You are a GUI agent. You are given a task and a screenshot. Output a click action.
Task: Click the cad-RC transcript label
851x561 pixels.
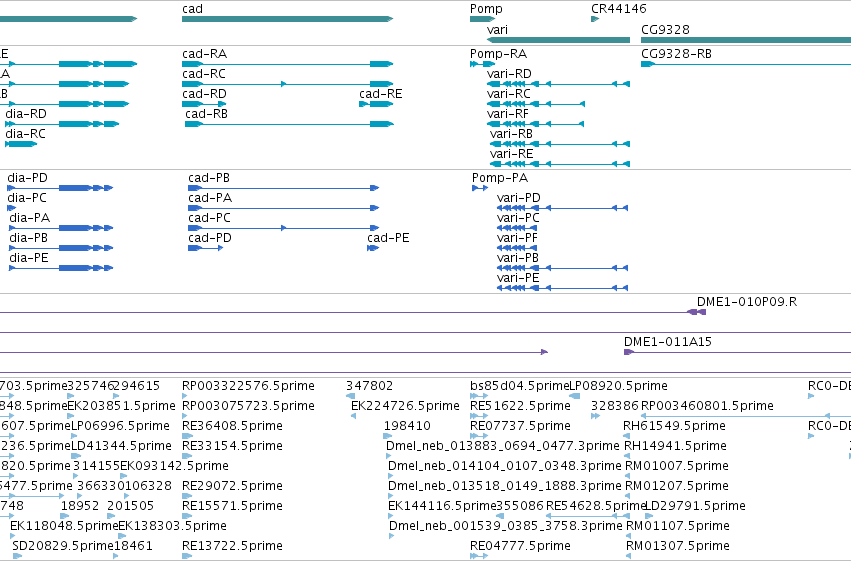[204, 74]
